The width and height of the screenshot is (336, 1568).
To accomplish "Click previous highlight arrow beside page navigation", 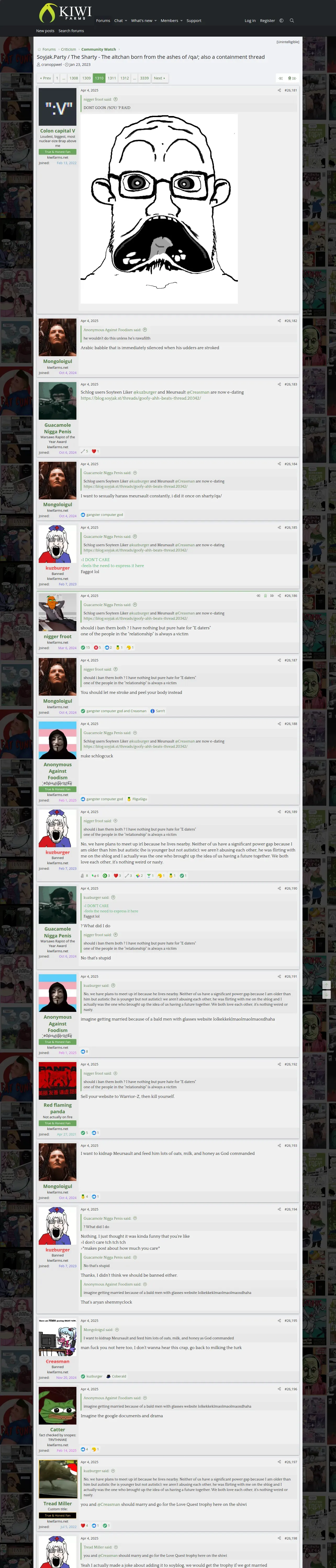I will [280, 78].
